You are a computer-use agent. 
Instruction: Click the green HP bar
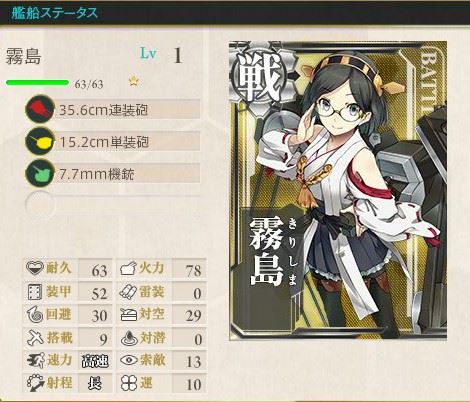pos(37,82)
